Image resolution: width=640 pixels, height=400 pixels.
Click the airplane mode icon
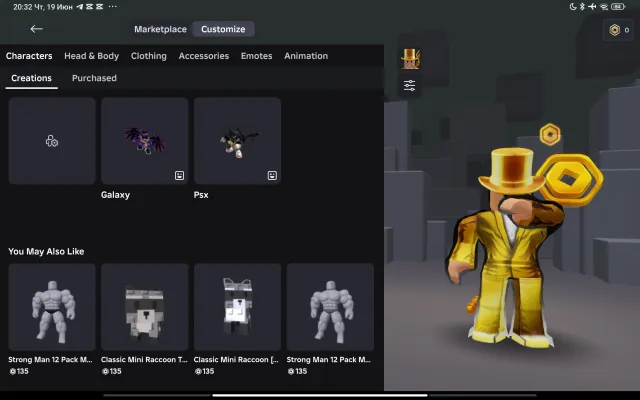point(592,7)
